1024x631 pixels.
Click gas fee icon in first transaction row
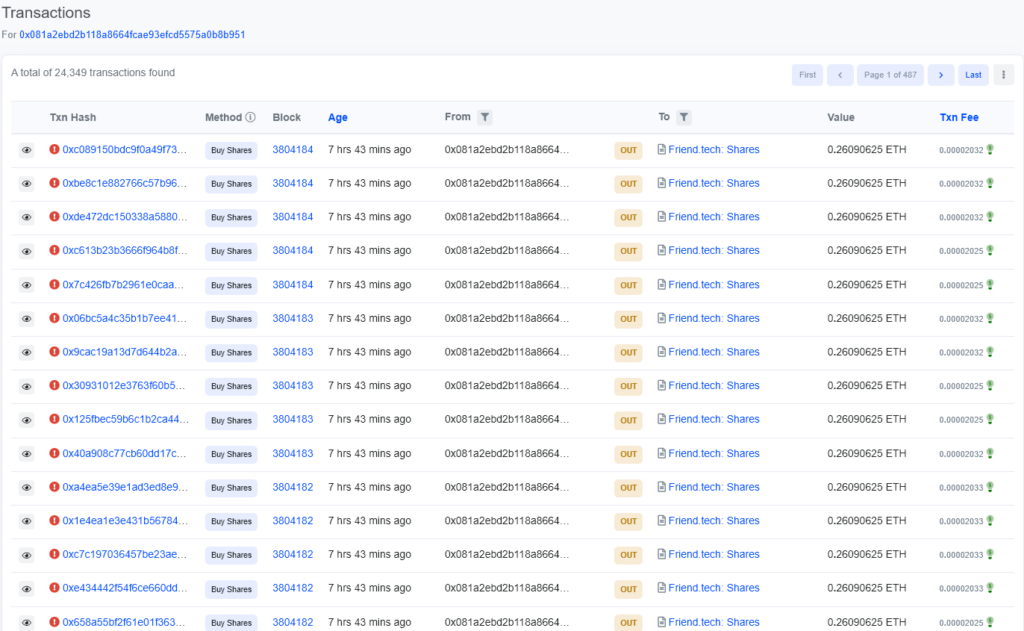tap(990, 150)
